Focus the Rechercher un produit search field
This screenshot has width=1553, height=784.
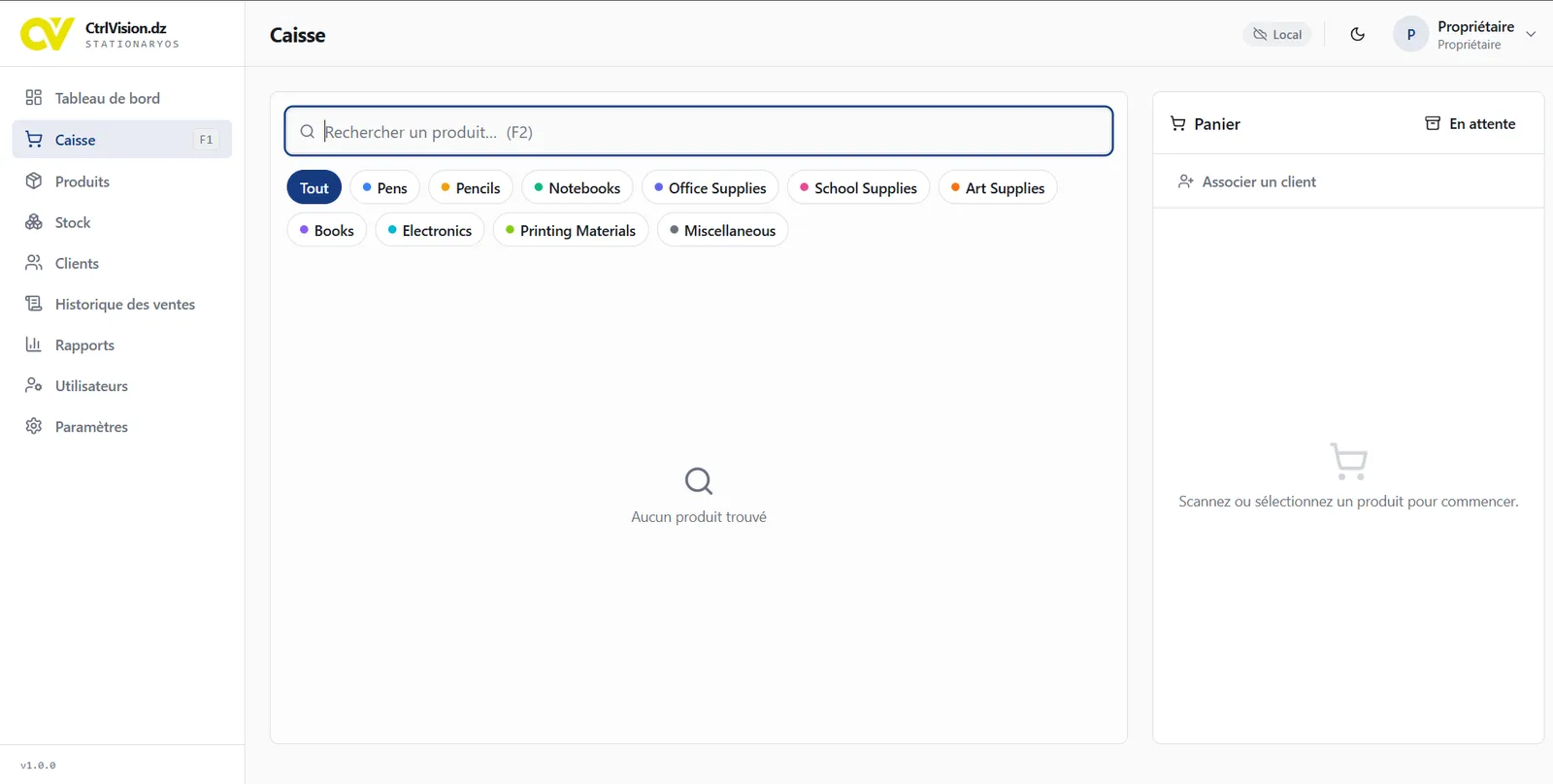point(699,131)
